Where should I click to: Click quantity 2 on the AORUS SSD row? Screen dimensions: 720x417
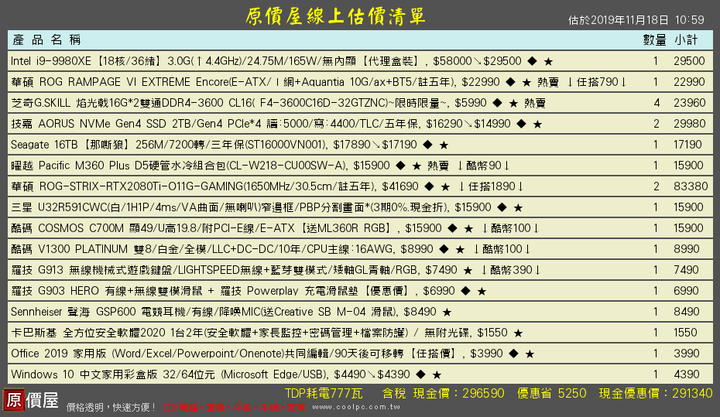coord(656,124)
